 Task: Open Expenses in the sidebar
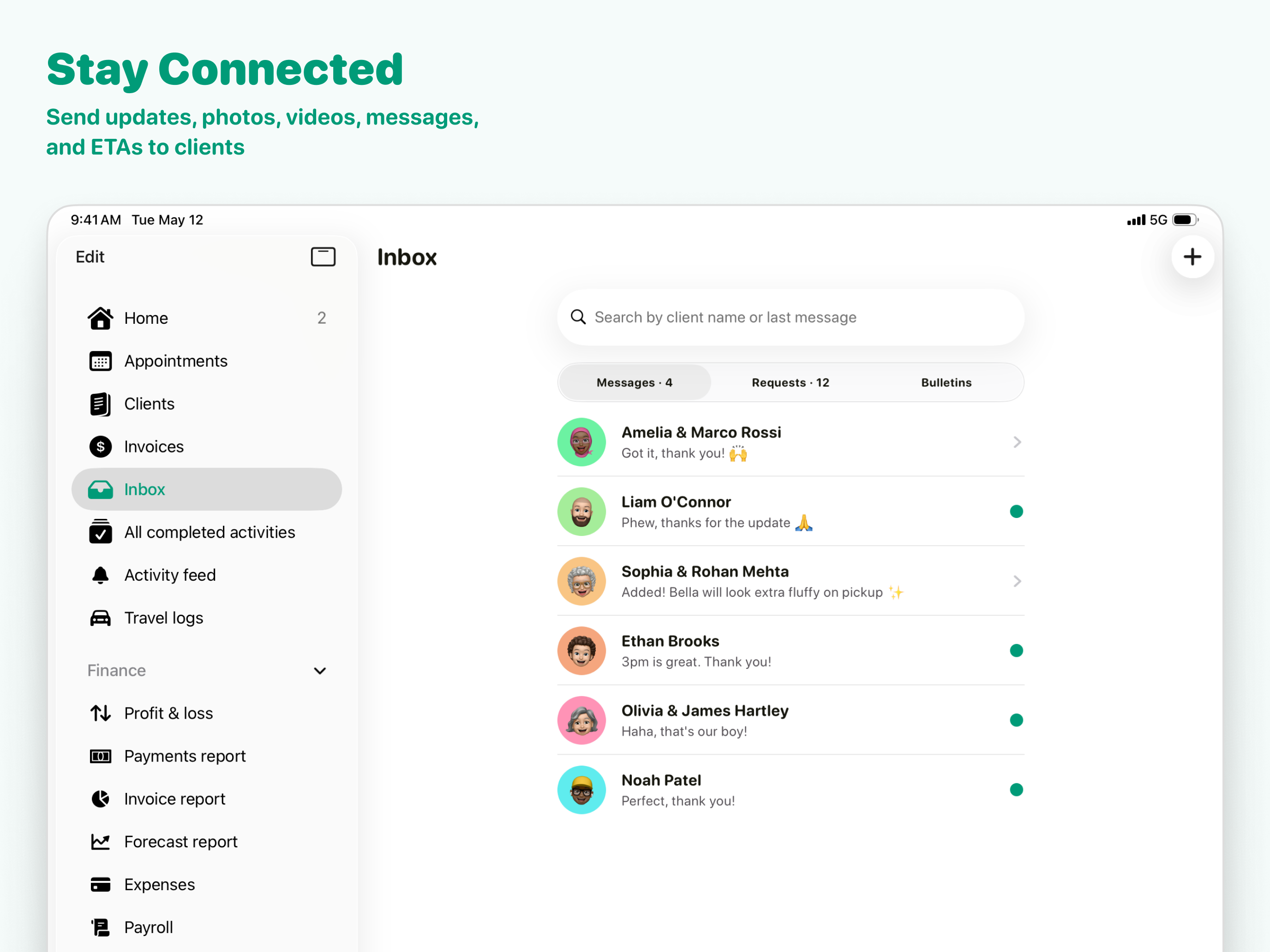(207, 885)
